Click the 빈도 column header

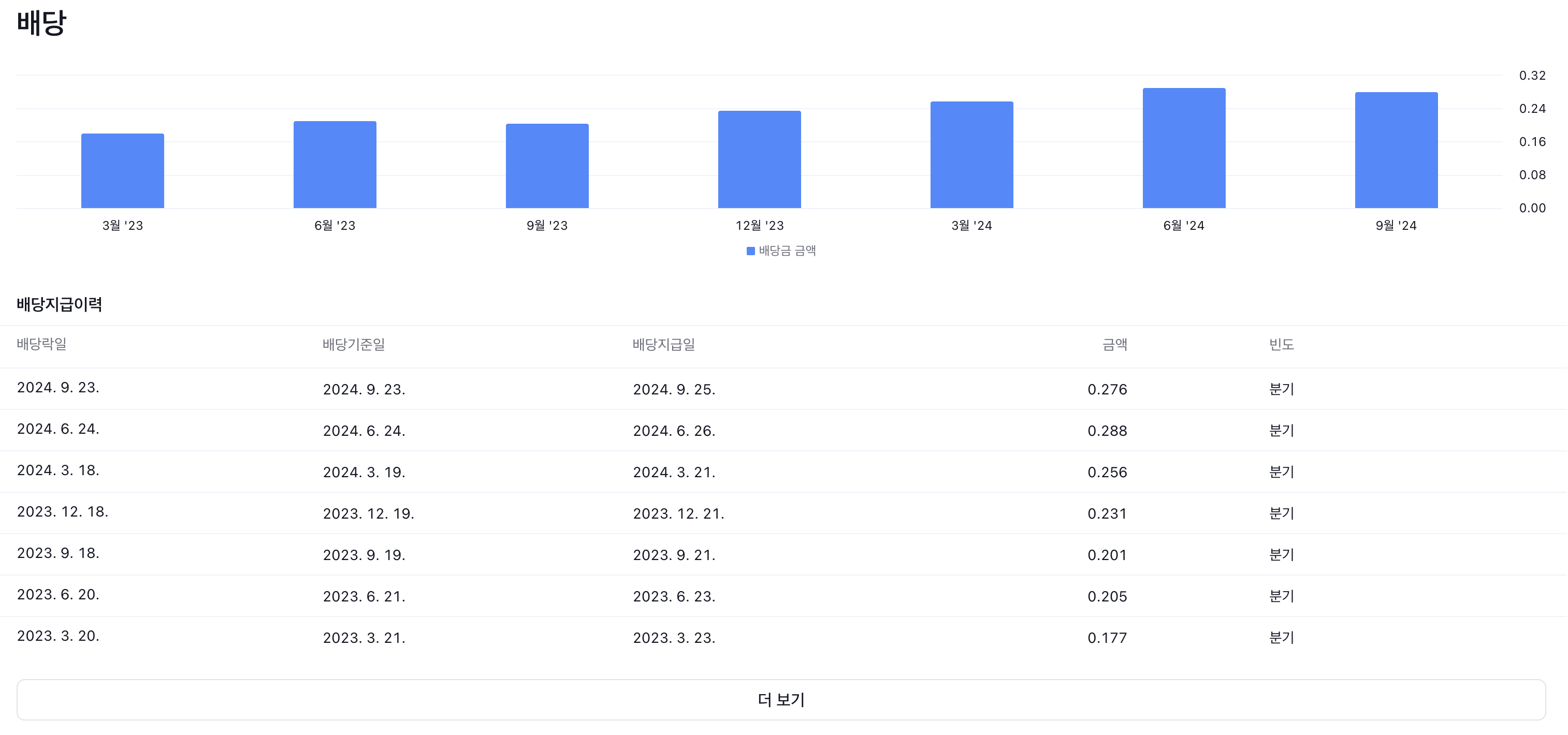pyautogui.click(x=1281, y=344)
